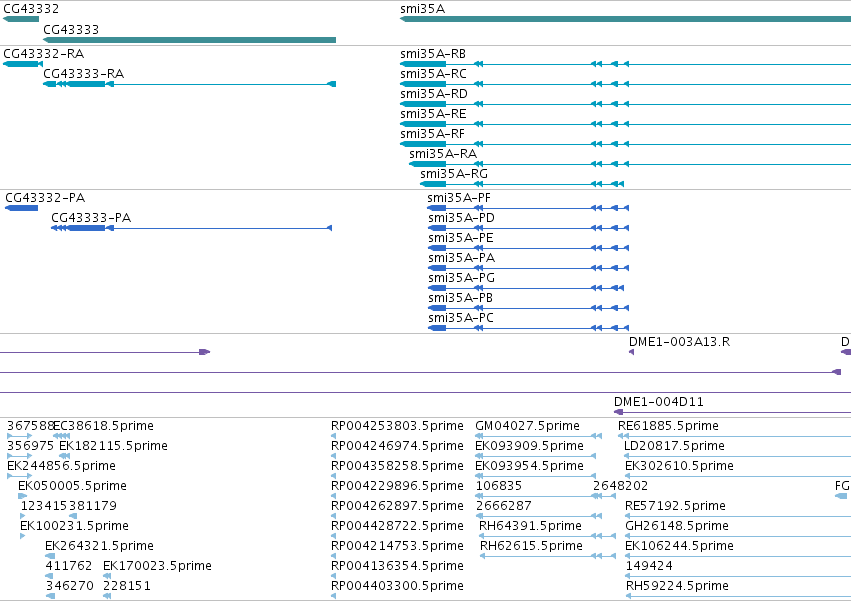Screen dimensions: 851x601
Task: Select transcript smi35A-RF
Action: 433,134
